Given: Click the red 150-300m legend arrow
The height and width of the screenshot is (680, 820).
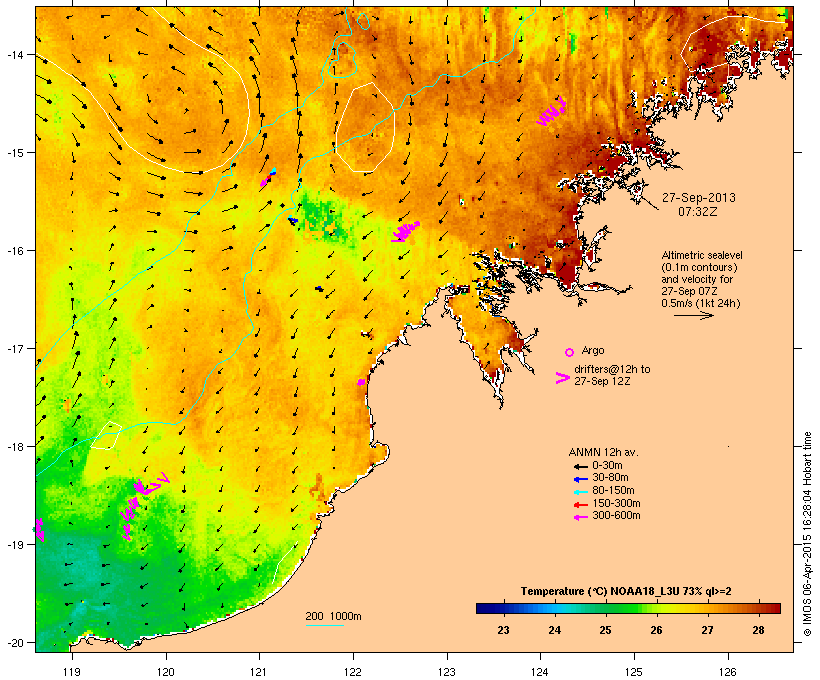Looking at the screenshot, I should pos(580,505).
